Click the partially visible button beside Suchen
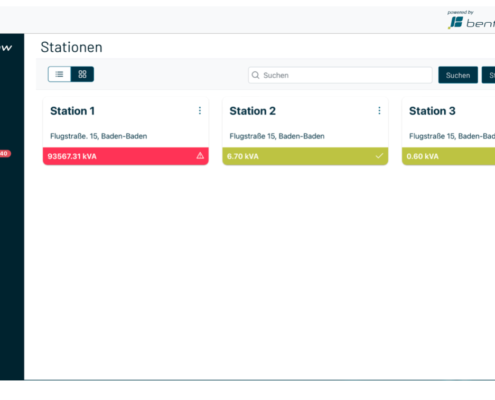The image size is (495, 400). tap(488, 75)
